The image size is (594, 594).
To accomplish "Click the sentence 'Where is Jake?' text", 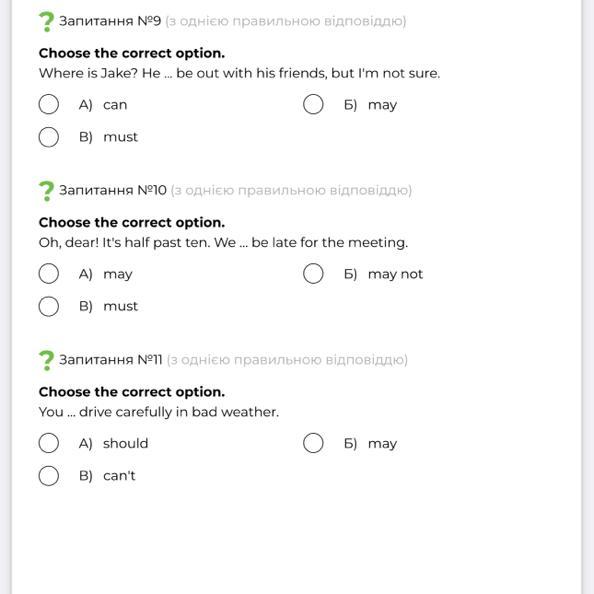I will 88,73.
